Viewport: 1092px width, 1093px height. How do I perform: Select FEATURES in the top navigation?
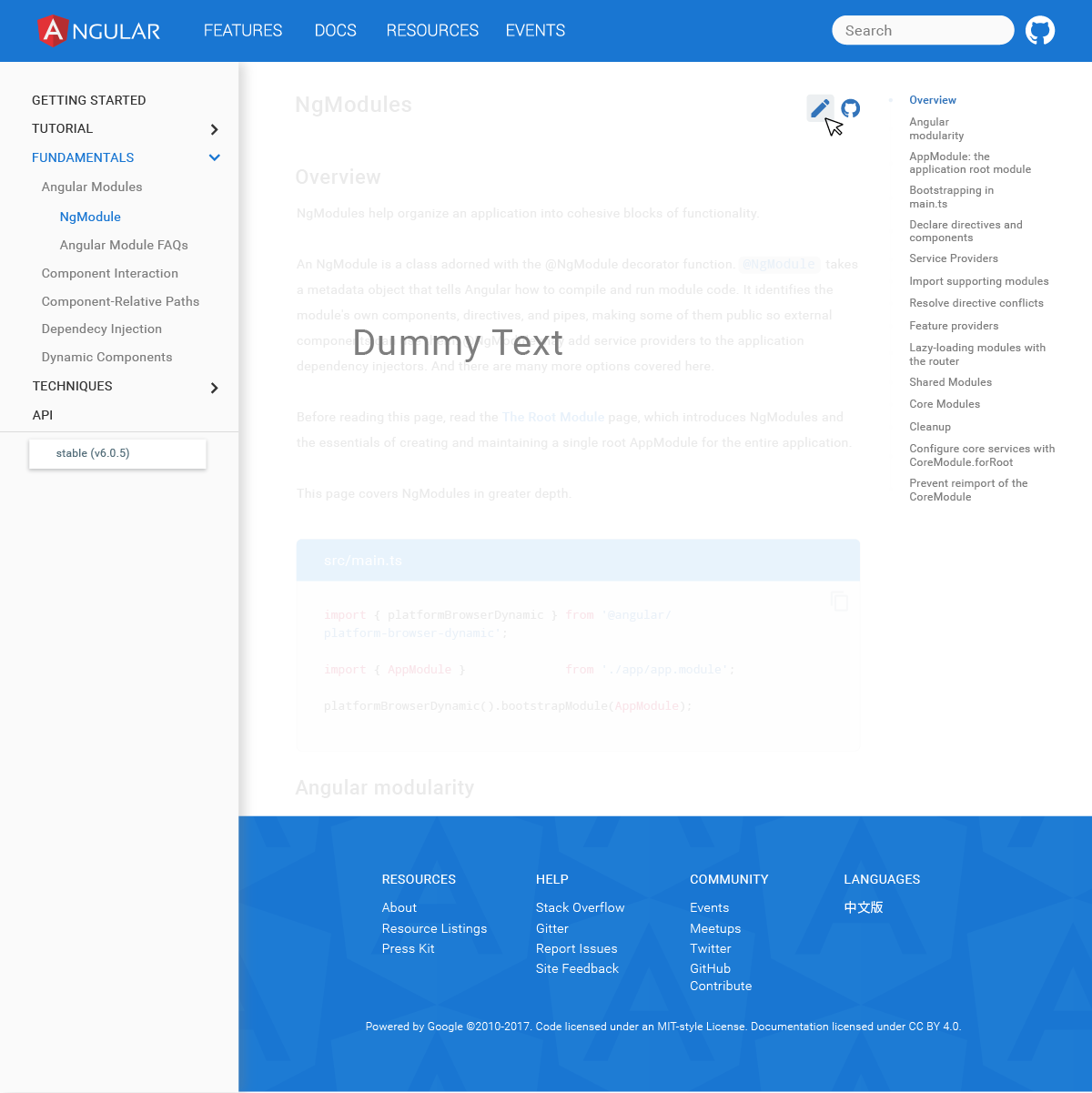[242, 30]
